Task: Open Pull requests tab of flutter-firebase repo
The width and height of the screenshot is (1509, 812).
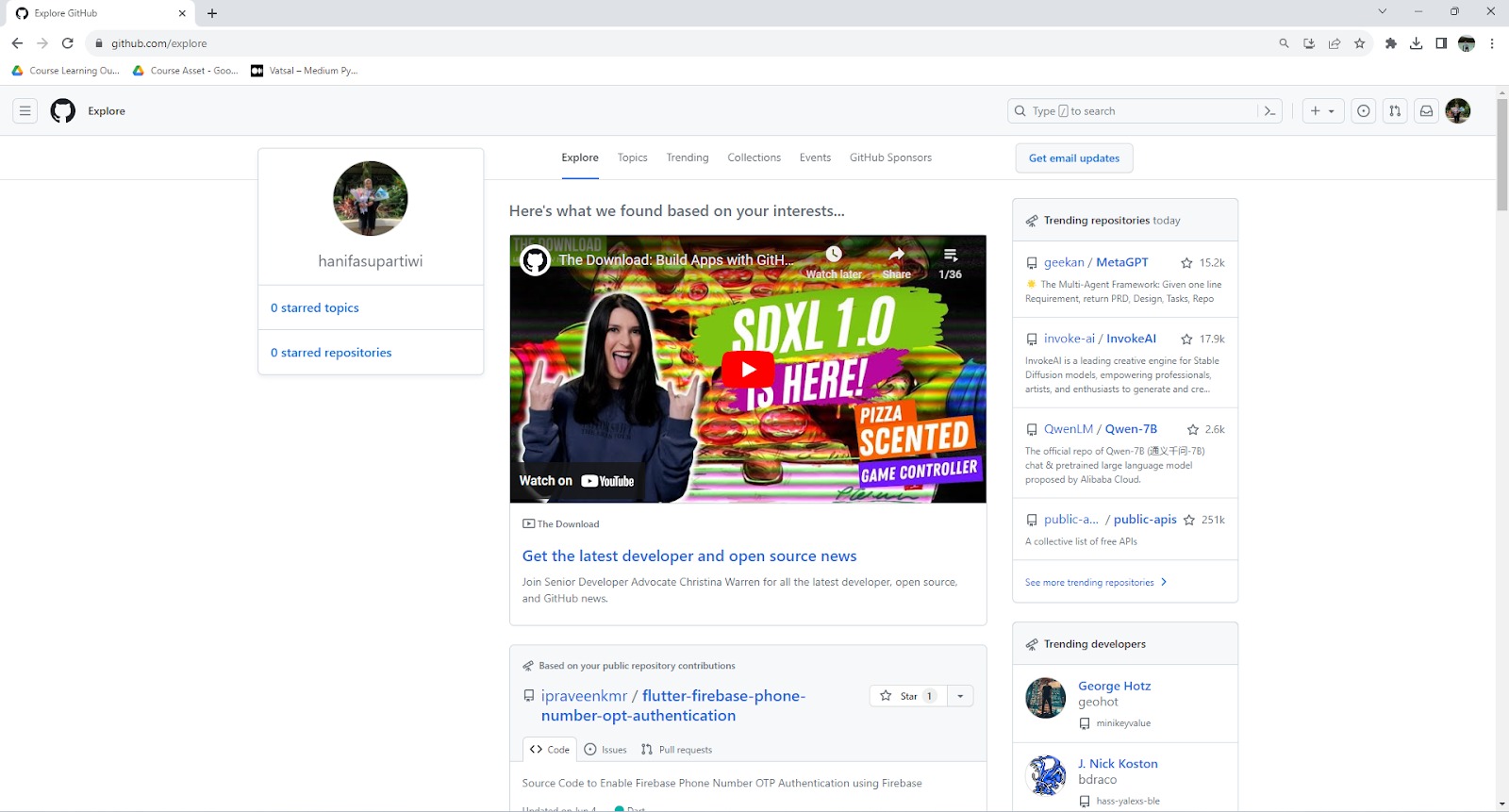Action: 677,750
